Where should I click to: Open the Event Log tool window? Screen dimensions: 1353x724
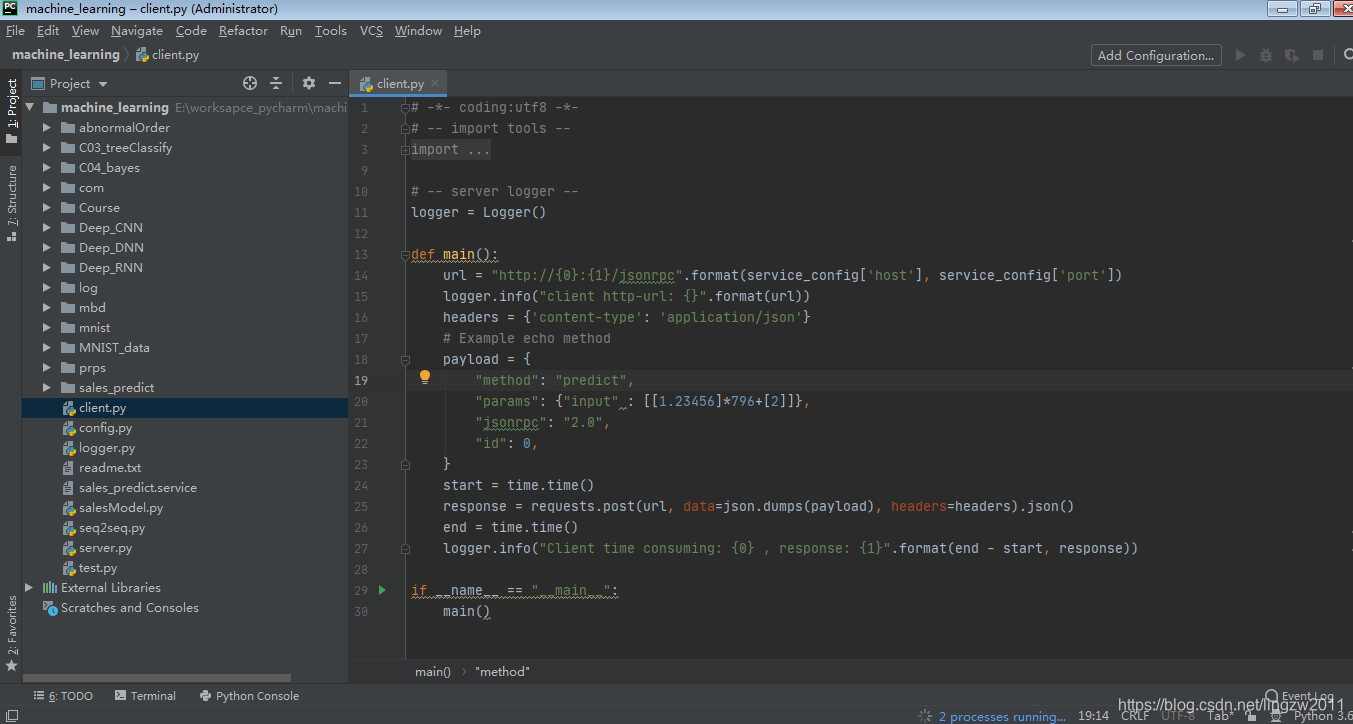coord(1300,696)
